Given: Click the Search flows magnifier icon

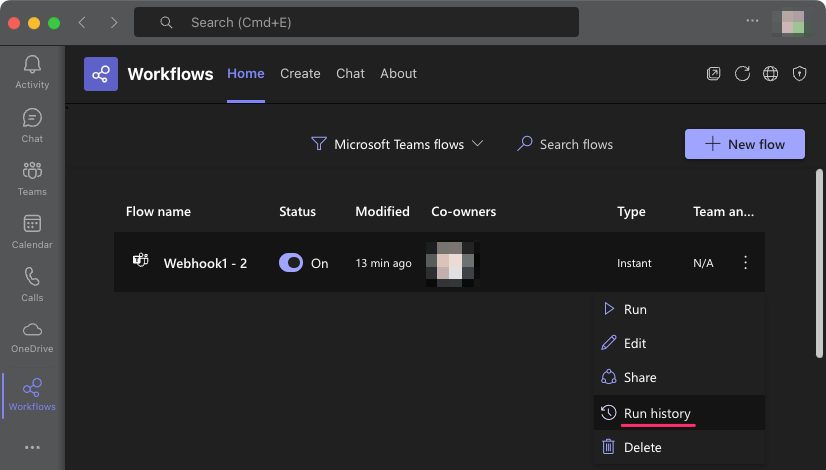Looking at the screenshot, I should click(x=525, y=143).
